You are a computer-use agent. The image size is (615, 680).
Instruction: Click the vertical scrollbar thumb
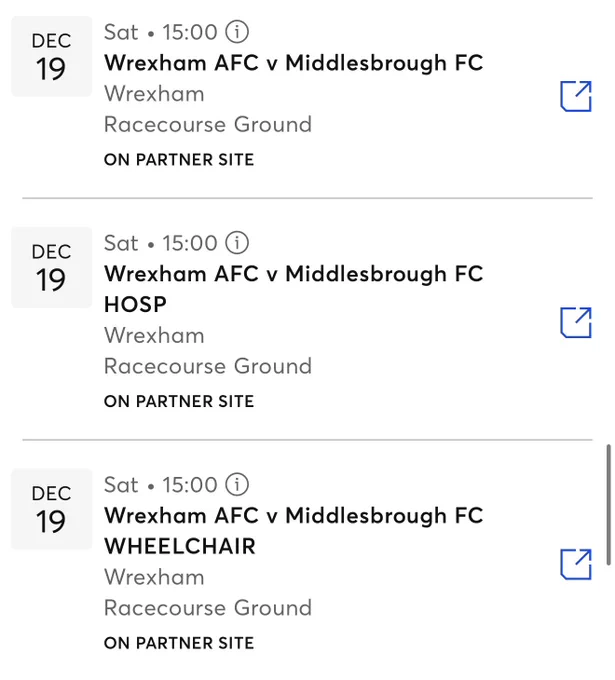click(608, 505)
